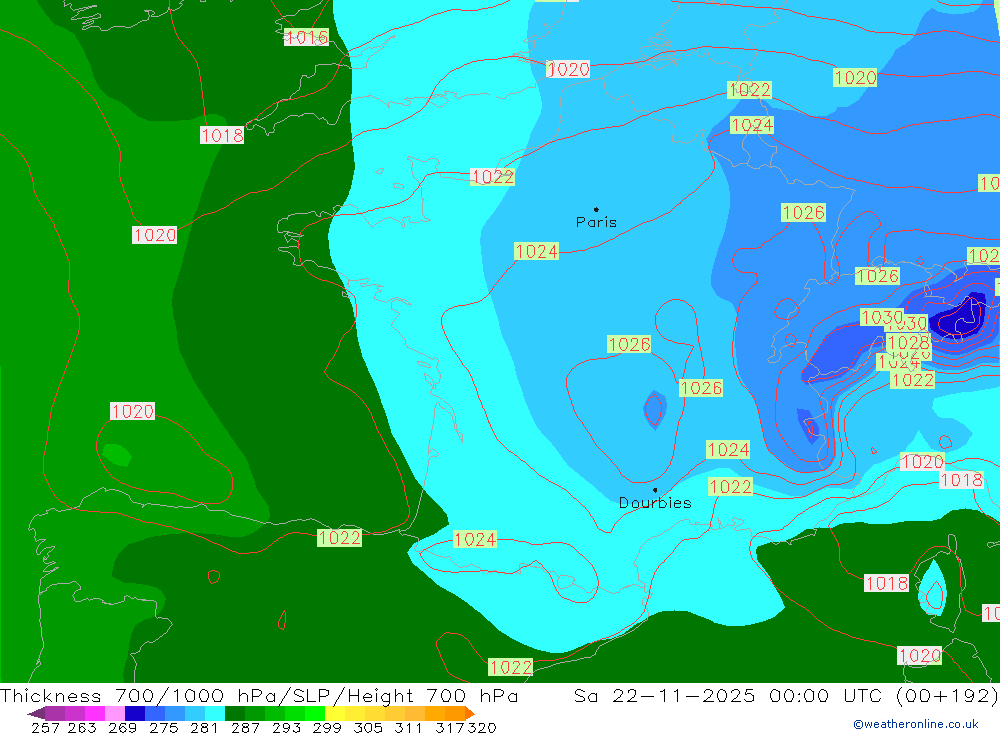This screenshot has width=1000, height=733.
Task: Click the word Thickness in the chart title
Action: (x=51, y=695)
